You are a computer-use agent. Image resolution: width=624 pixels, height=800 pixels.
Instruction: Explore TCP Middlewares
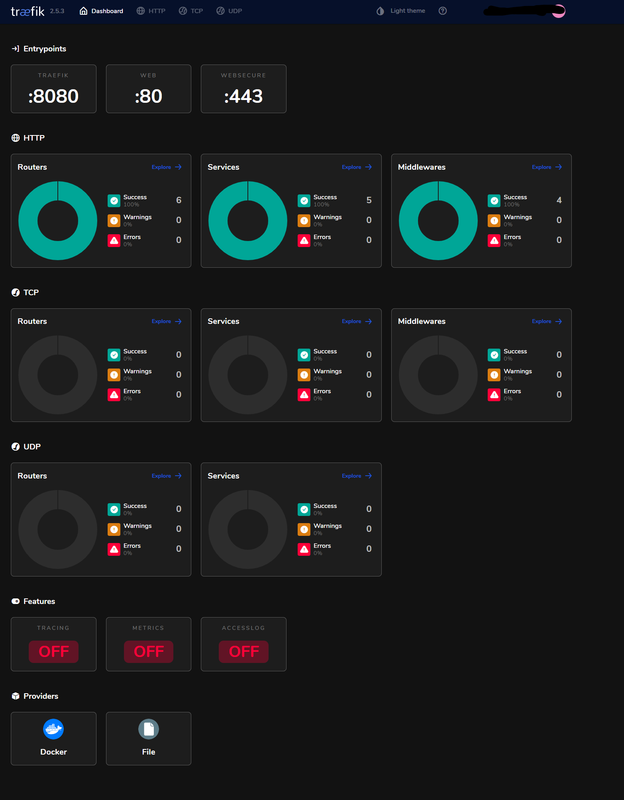tap(547, 321)
